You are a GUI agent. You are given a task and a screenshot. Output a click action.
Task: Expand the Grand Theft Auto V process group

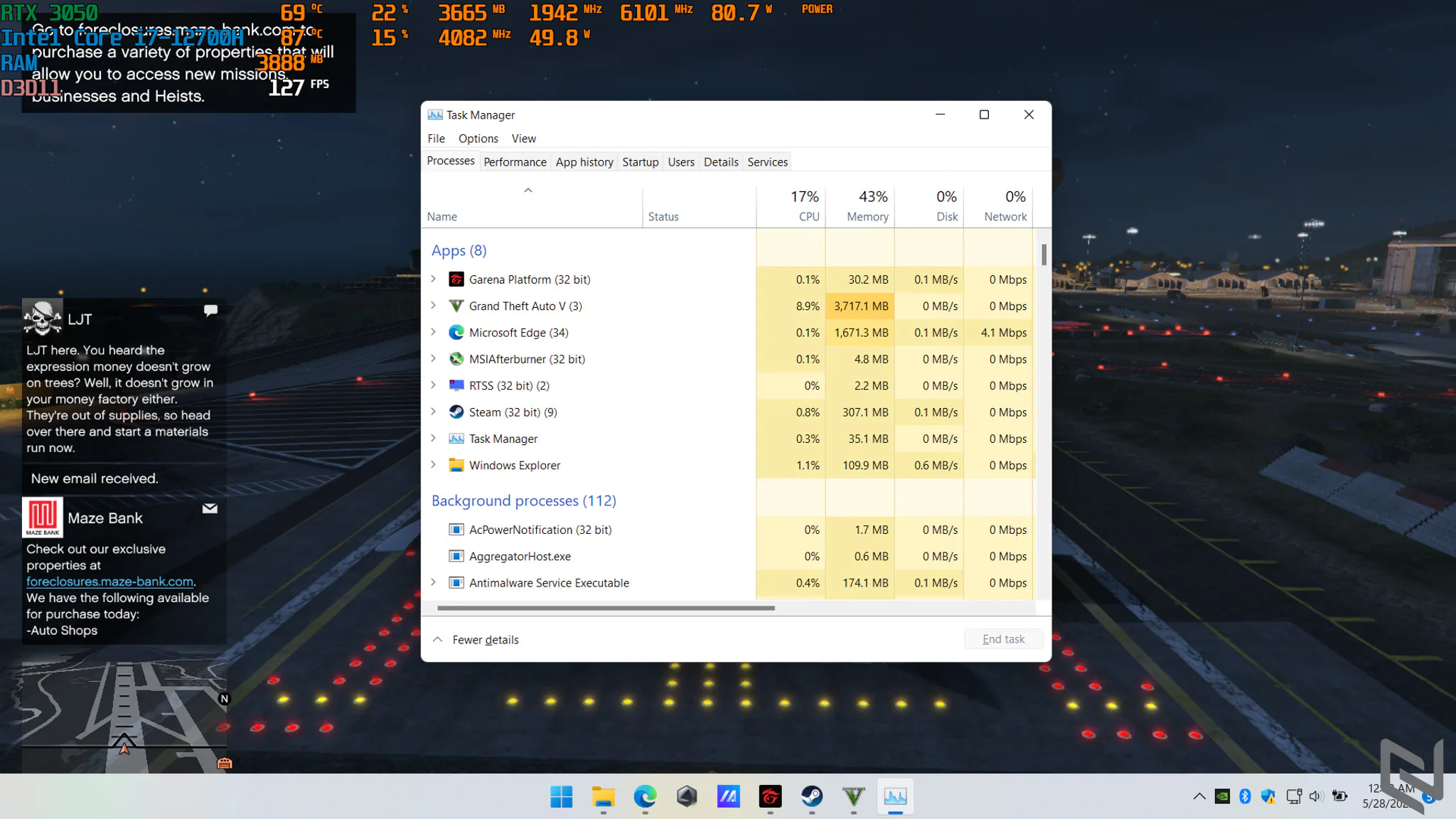pyautogui.click(x=433, y=305)
